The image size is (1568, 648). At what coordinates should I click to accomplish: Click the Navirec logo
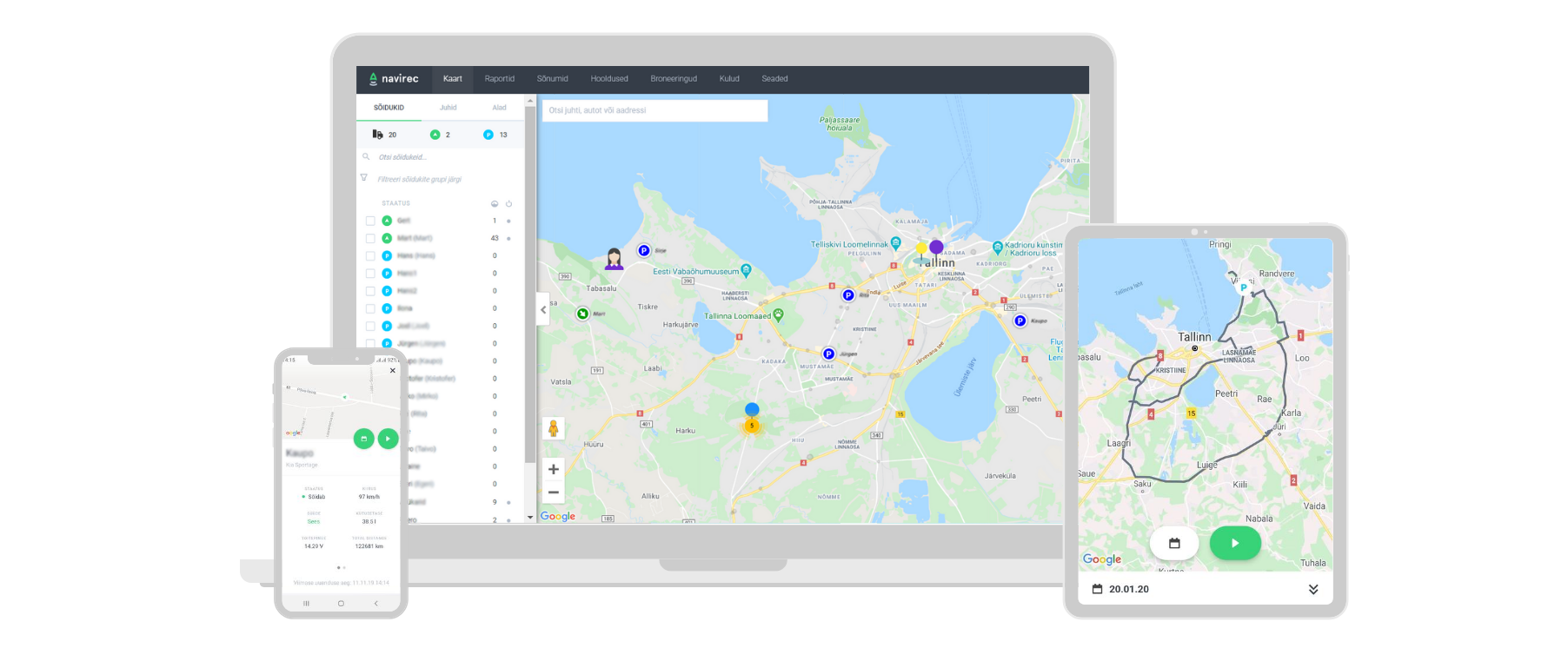[x=394, y=79]
